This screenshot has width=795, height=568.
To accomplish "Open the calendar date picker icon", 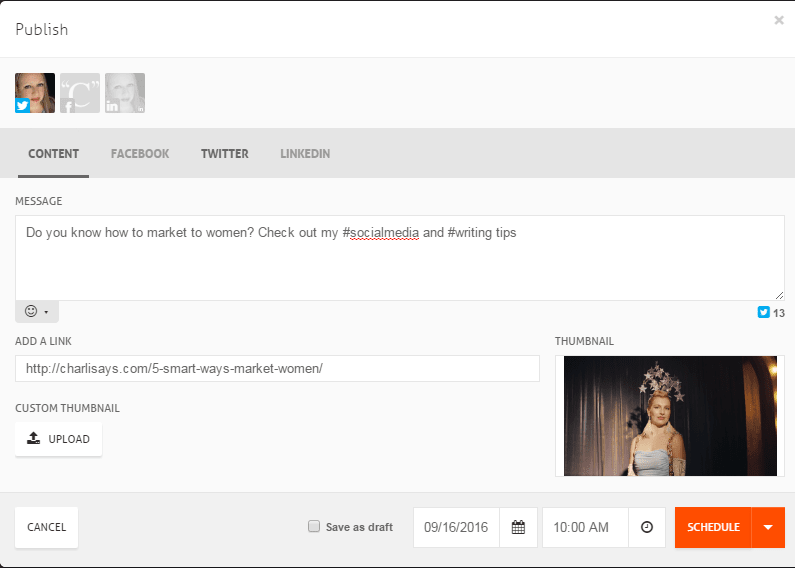I will tap(518, 527).
